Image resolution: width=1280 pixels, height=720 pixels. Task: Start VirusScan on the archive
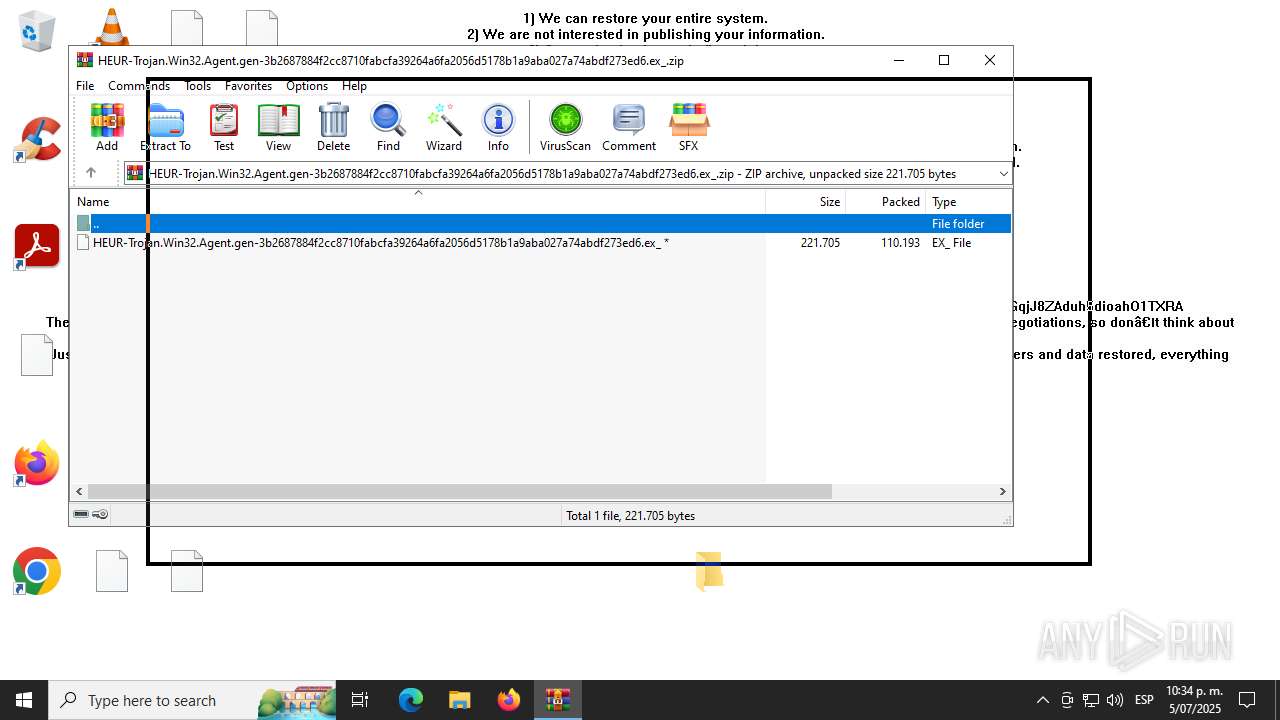click(565, 127)
